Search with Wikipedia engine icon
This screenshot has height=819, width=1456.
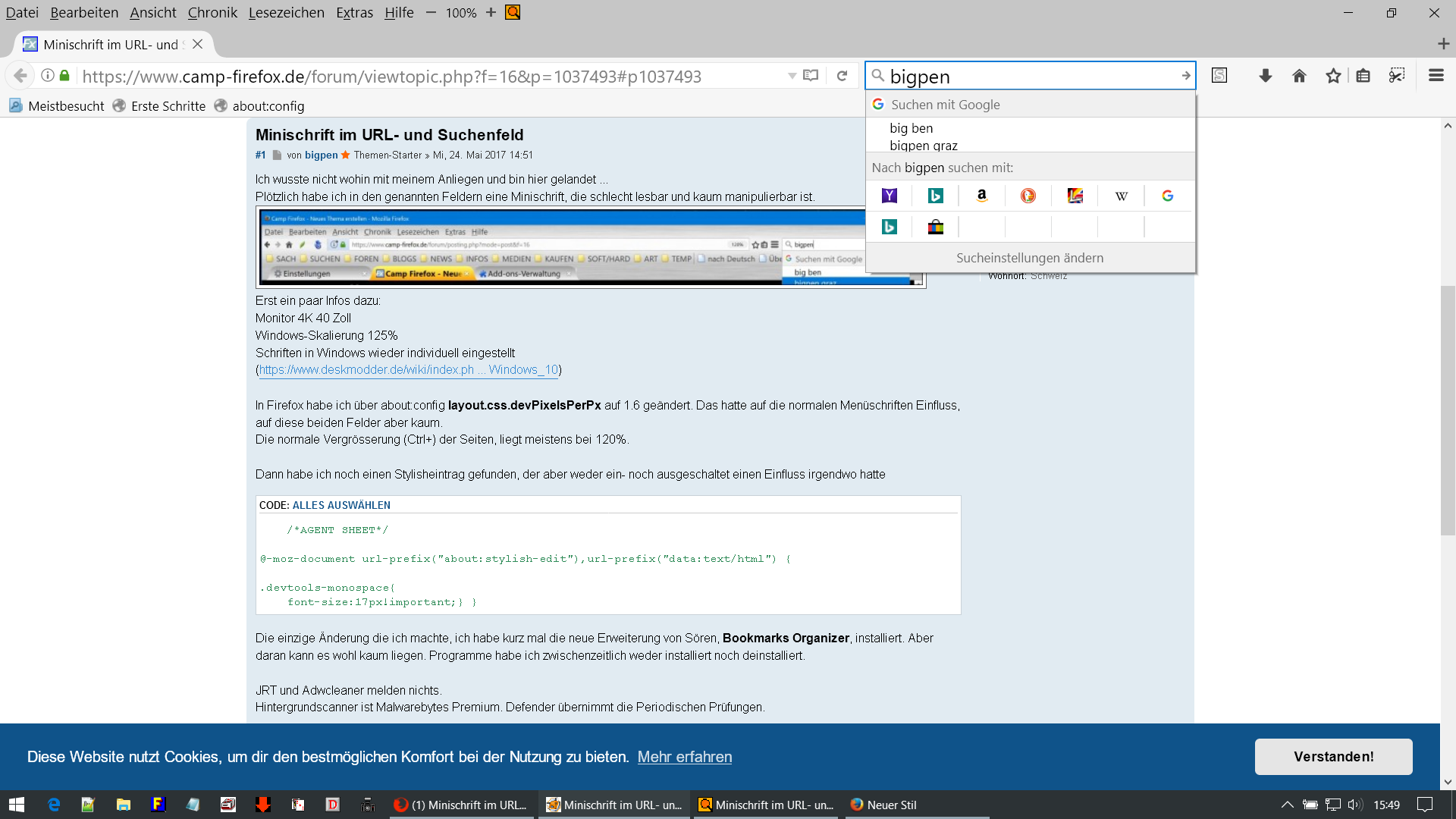pyautogui.click(x=1121, y=196)
